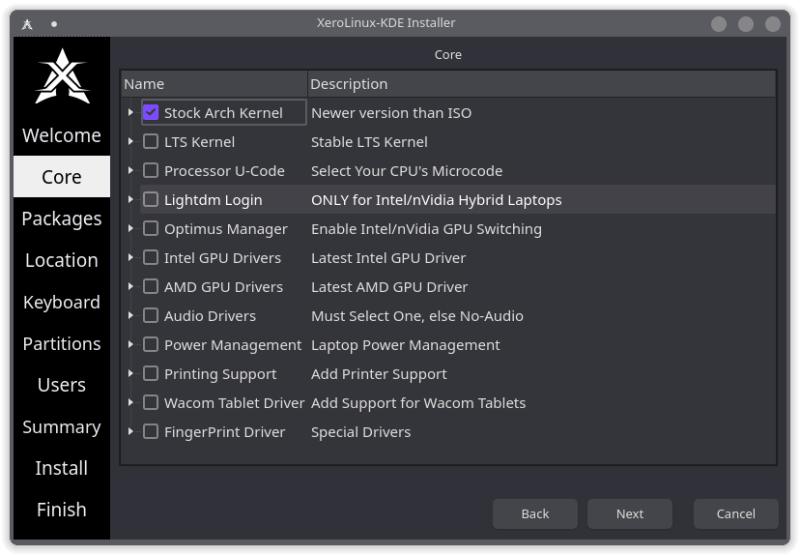800x555 pixels.
Task: Uncheck the Stock Arch Kernel checkbox
Action: point(151,113)
